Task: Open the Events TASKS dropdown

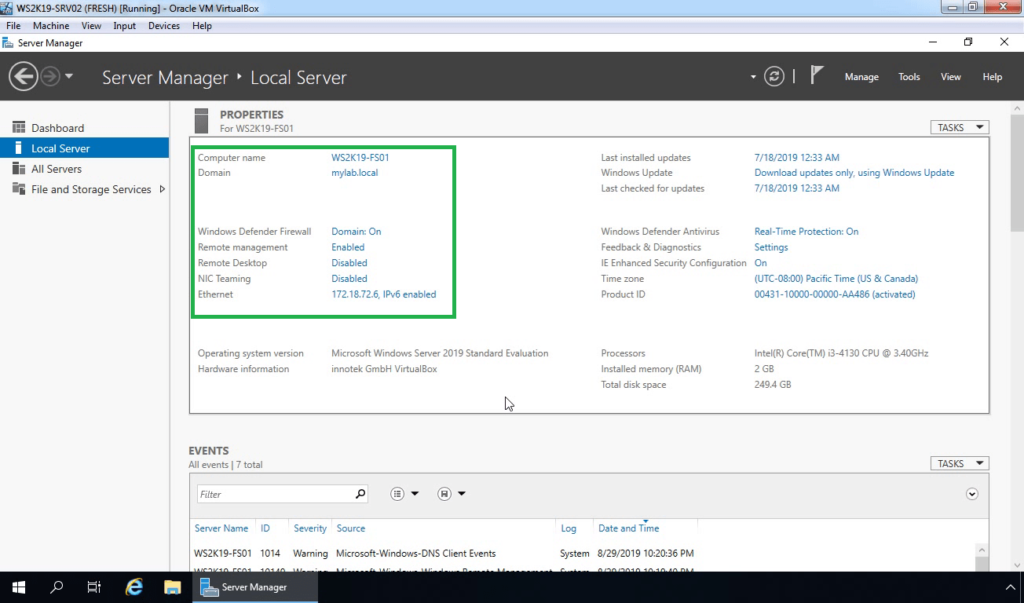Action: pyautogui.click(x=959, y=463)
